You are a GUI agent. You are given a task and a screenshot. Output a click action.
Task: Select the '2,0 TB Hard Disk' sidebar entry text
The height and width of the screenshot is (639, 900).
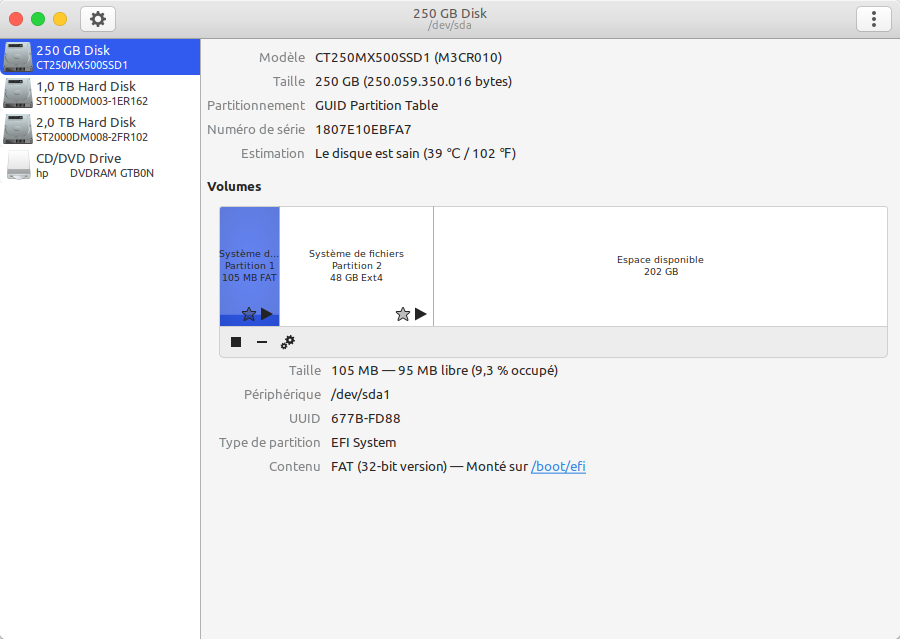(86, 122)
